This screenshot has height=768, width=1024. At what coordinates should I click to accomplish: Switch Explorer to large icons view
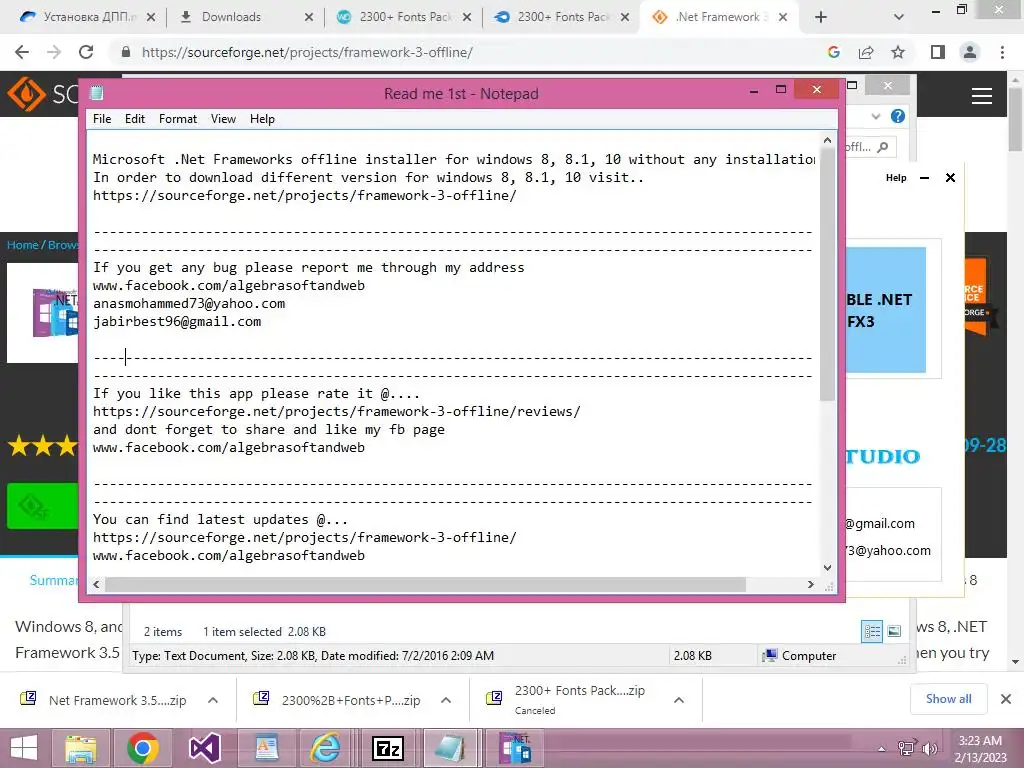coord(894,631)
